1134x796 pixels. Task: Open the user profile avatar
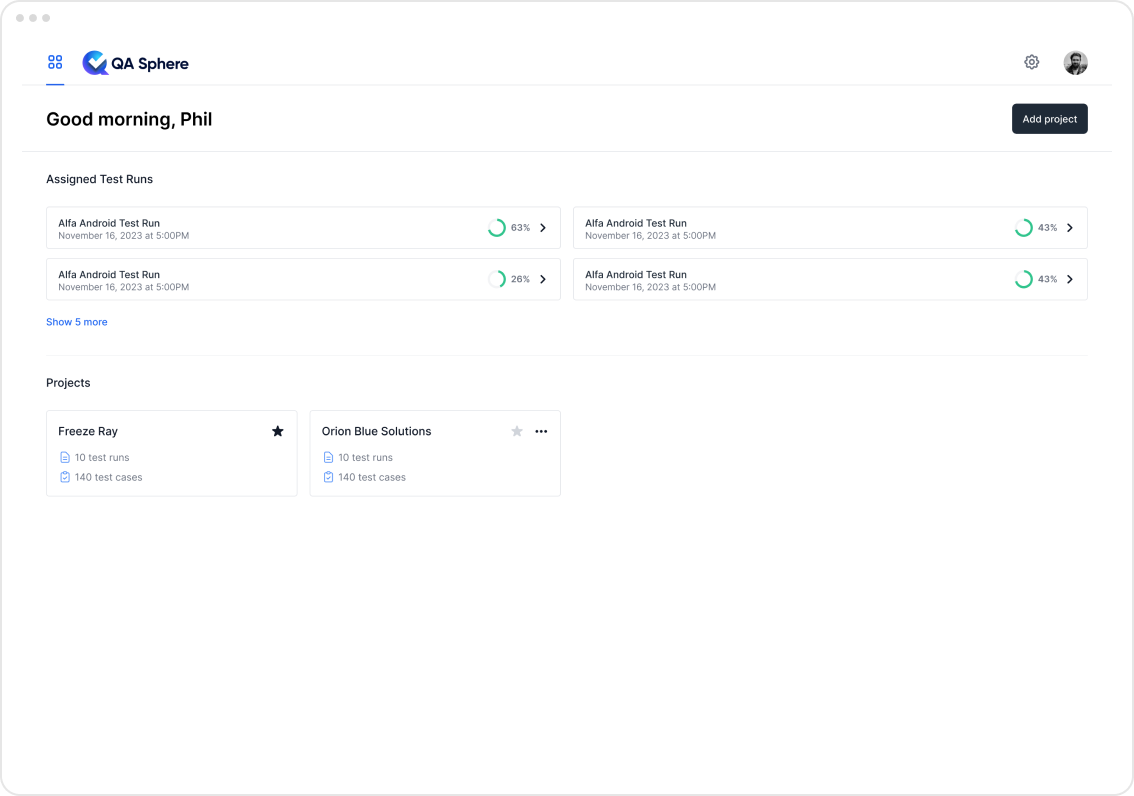1075,63
